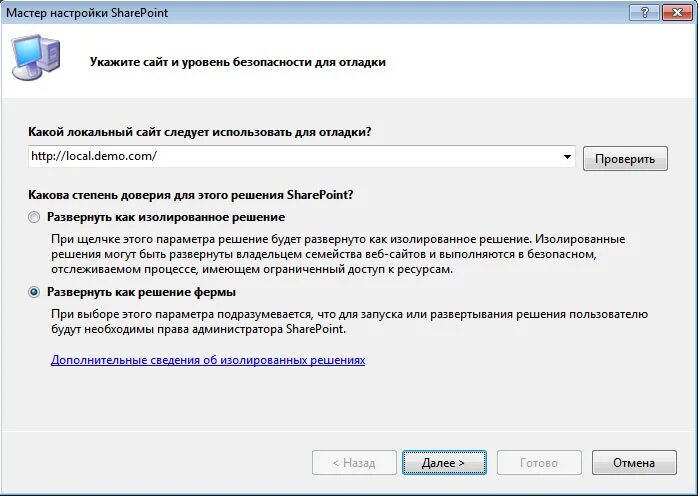Click the Назад back button
This screenshot has width=698, height=496.
tap(354, 463)
